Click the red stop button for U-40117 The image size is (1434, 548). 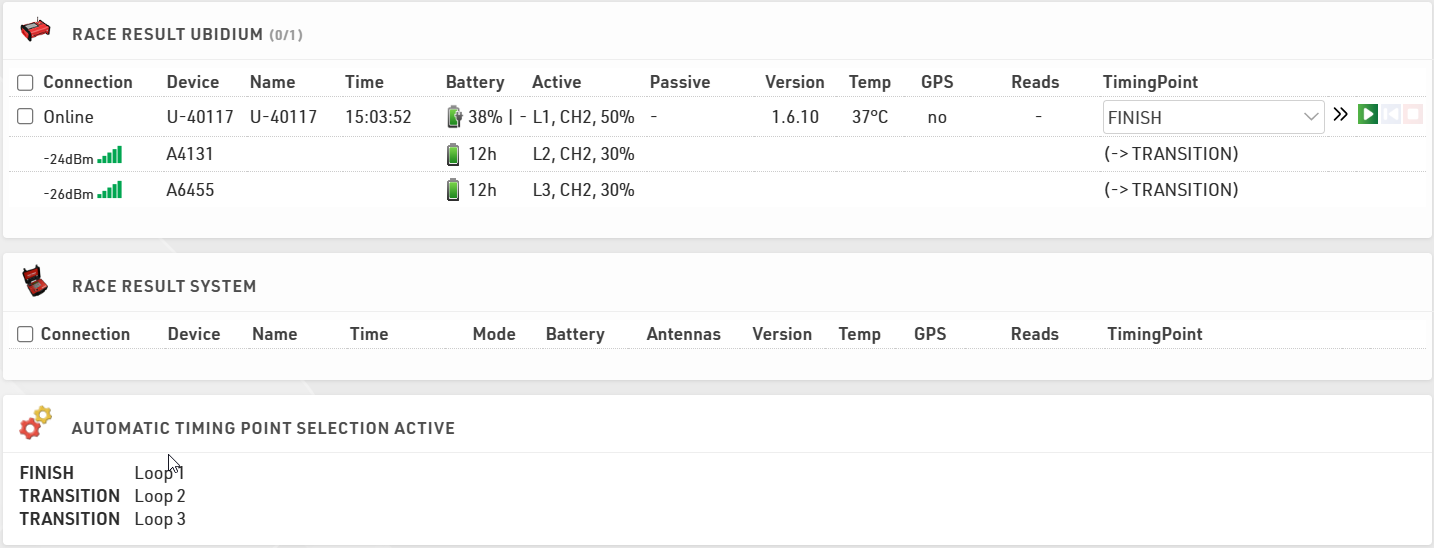(1412, 115)
